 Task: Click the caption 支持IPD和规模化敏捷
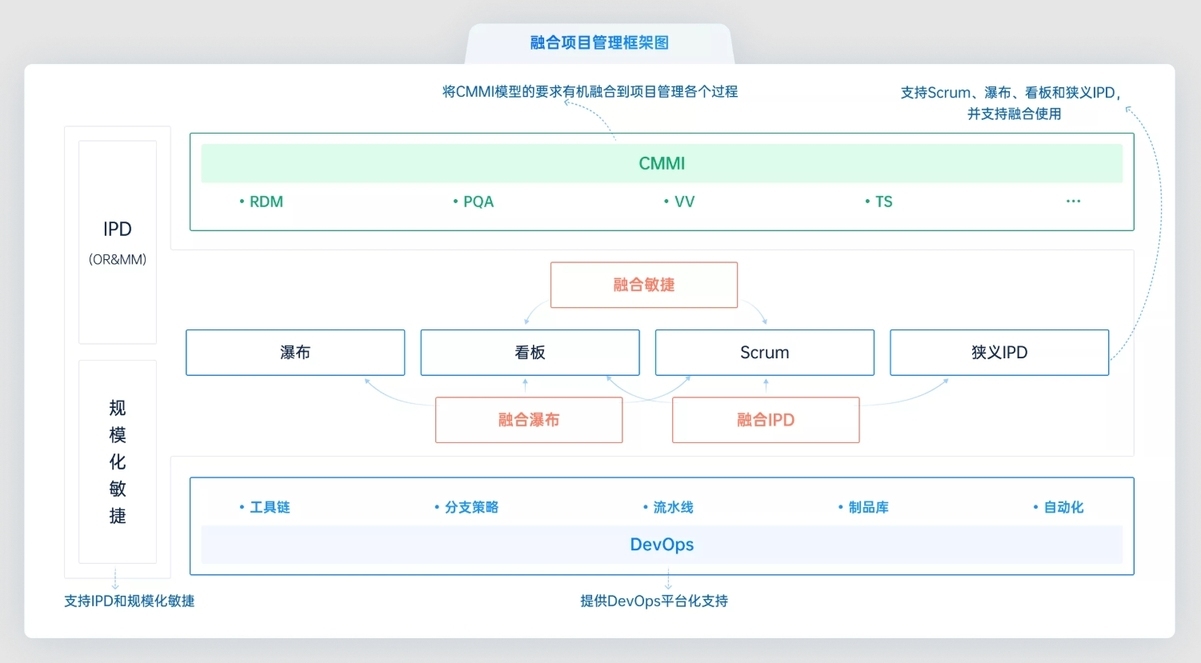tap(129, 601)
